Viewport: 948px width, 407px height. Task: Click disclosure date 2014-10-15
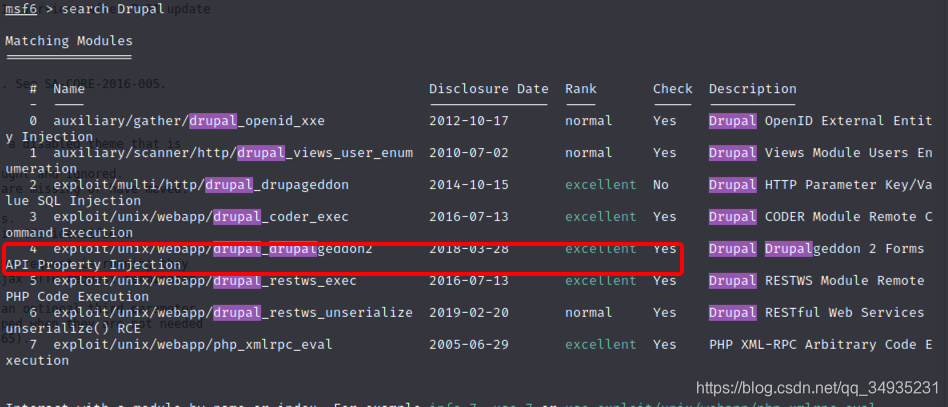tap(469, 184)
